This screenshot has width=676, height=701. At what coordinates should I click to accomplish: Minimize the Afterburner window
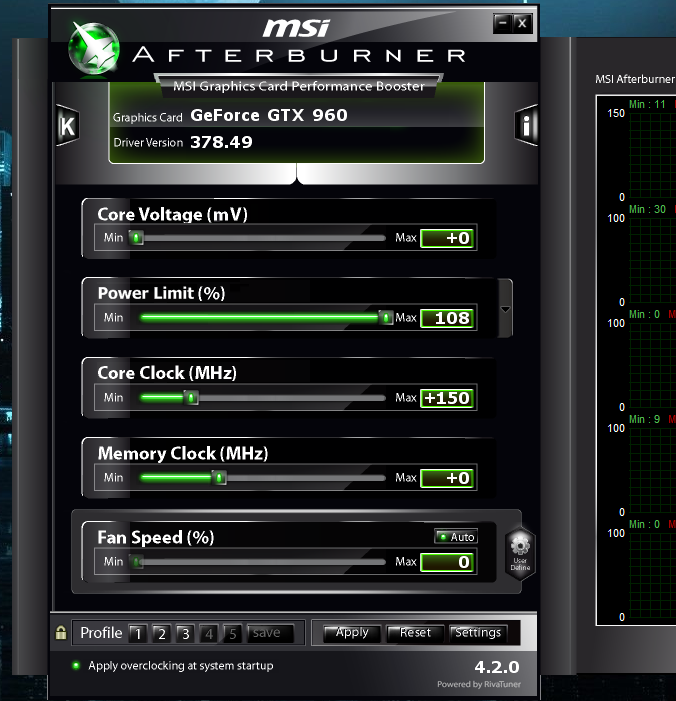pos(503,23)
